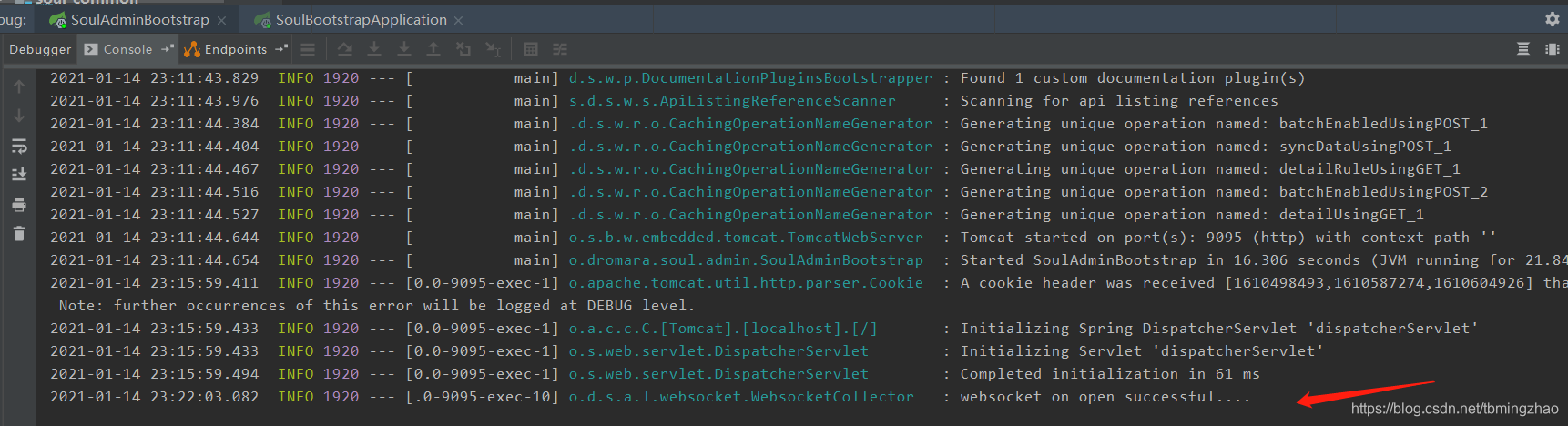Click the Step Out debug icon

[433, 49]
